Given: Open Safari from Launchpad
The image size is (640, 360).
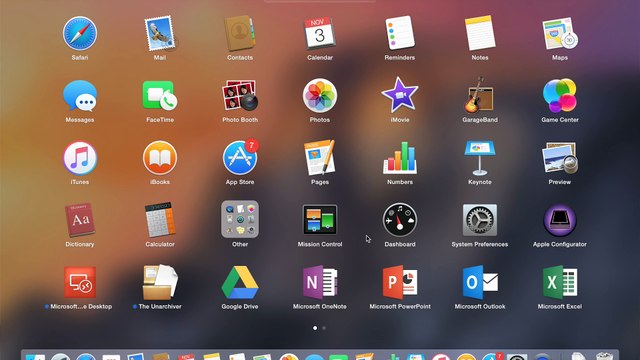Looking at the screenshot, I should [80, 33].
